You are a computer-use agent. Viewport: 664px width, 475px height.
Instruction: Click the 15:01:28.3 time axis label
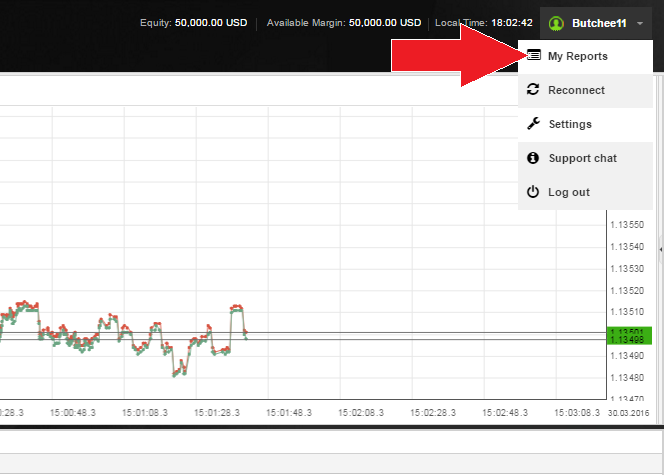click(217, 413)
